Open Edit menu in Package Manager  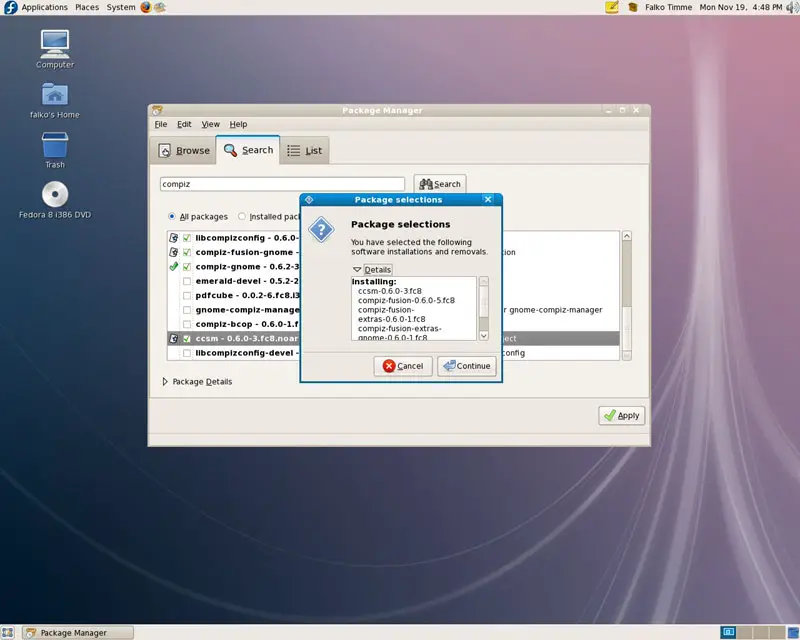[x=184, y=124]
